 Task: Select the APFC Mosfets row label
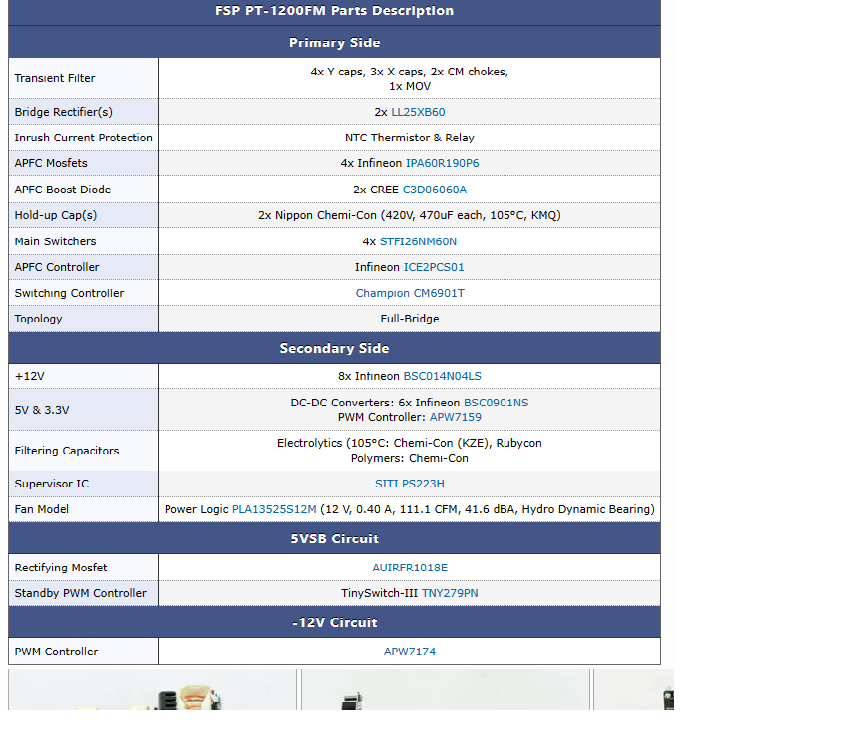click(51, 163)
